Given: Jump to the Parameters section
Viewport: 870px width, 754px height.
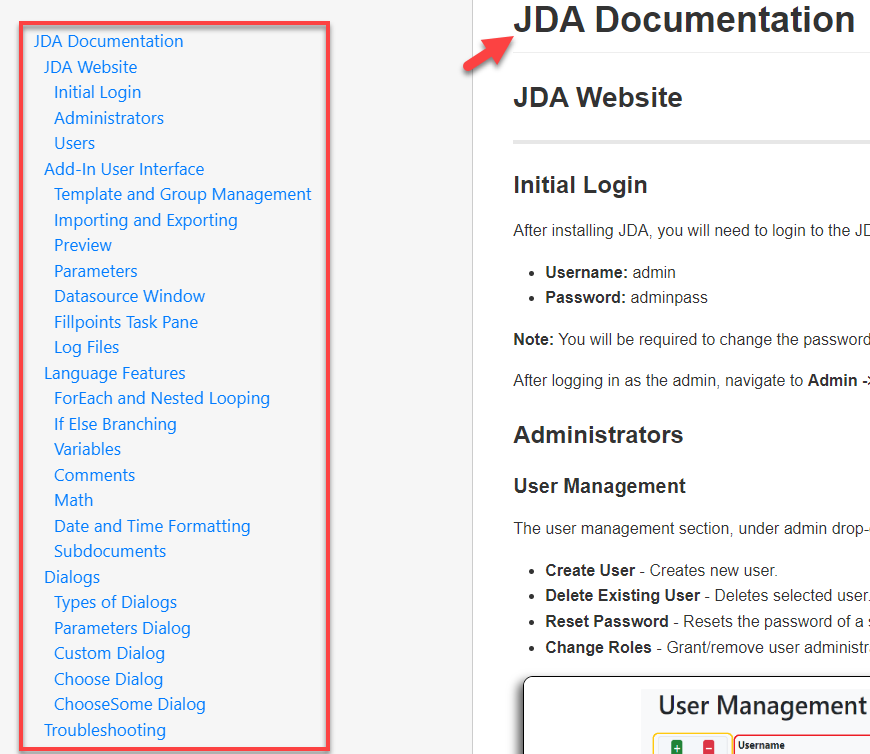Looking at the screenshot, I should (x=96, y=271).
